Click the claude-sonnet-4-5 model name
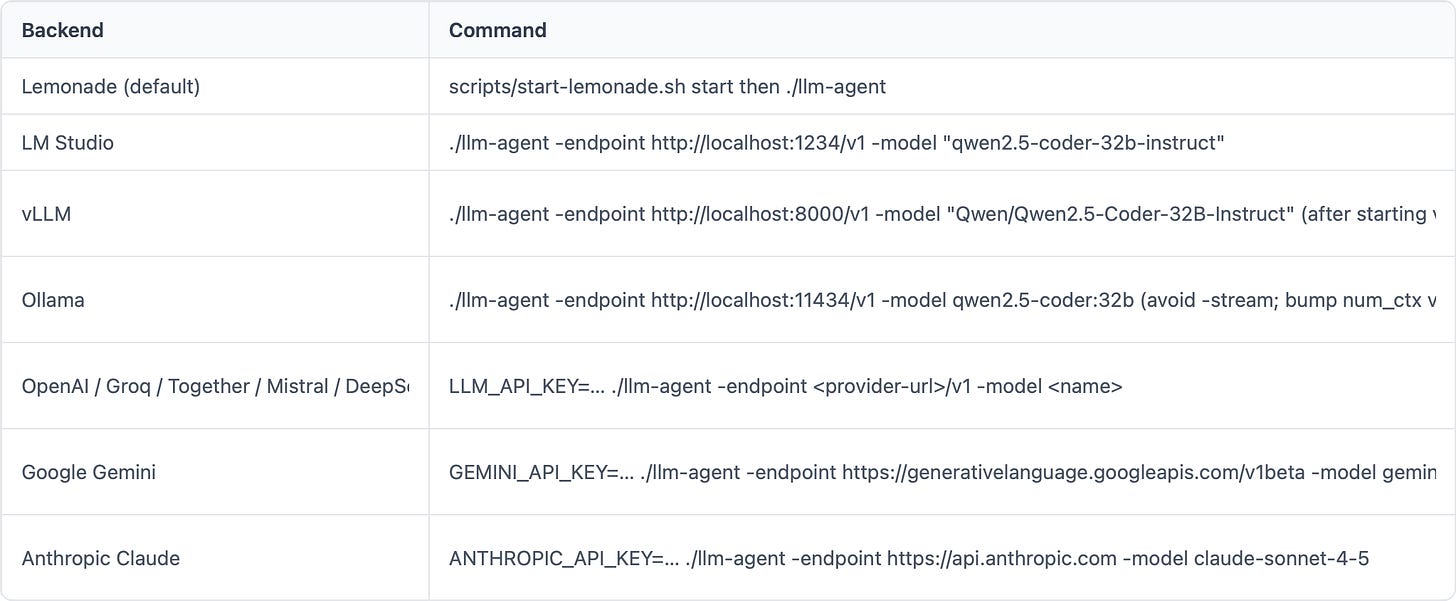This screenshot has height=601, width=1456. 1281,558
